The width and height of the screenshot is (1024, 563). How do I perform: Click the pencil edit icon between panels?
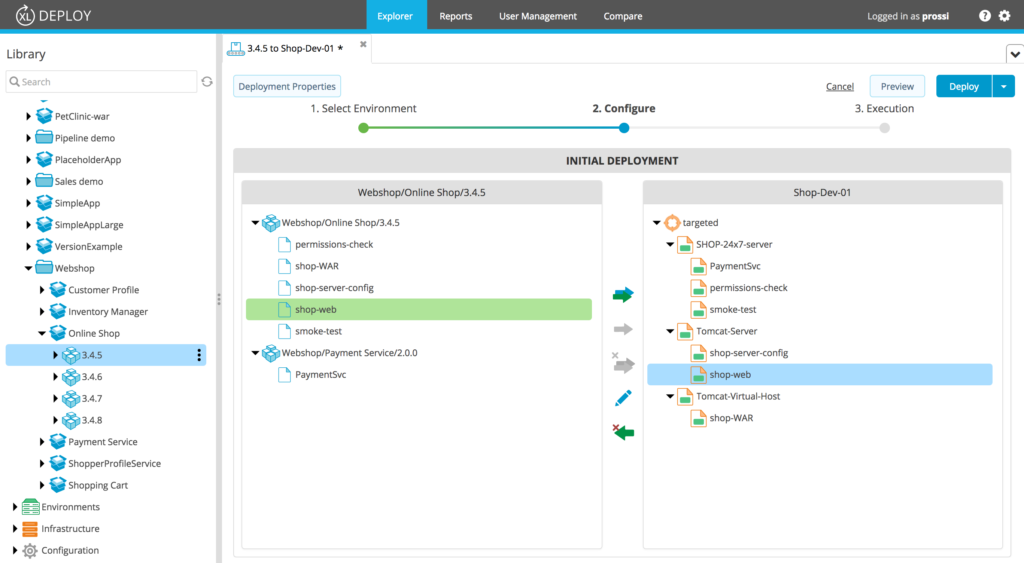623,398
